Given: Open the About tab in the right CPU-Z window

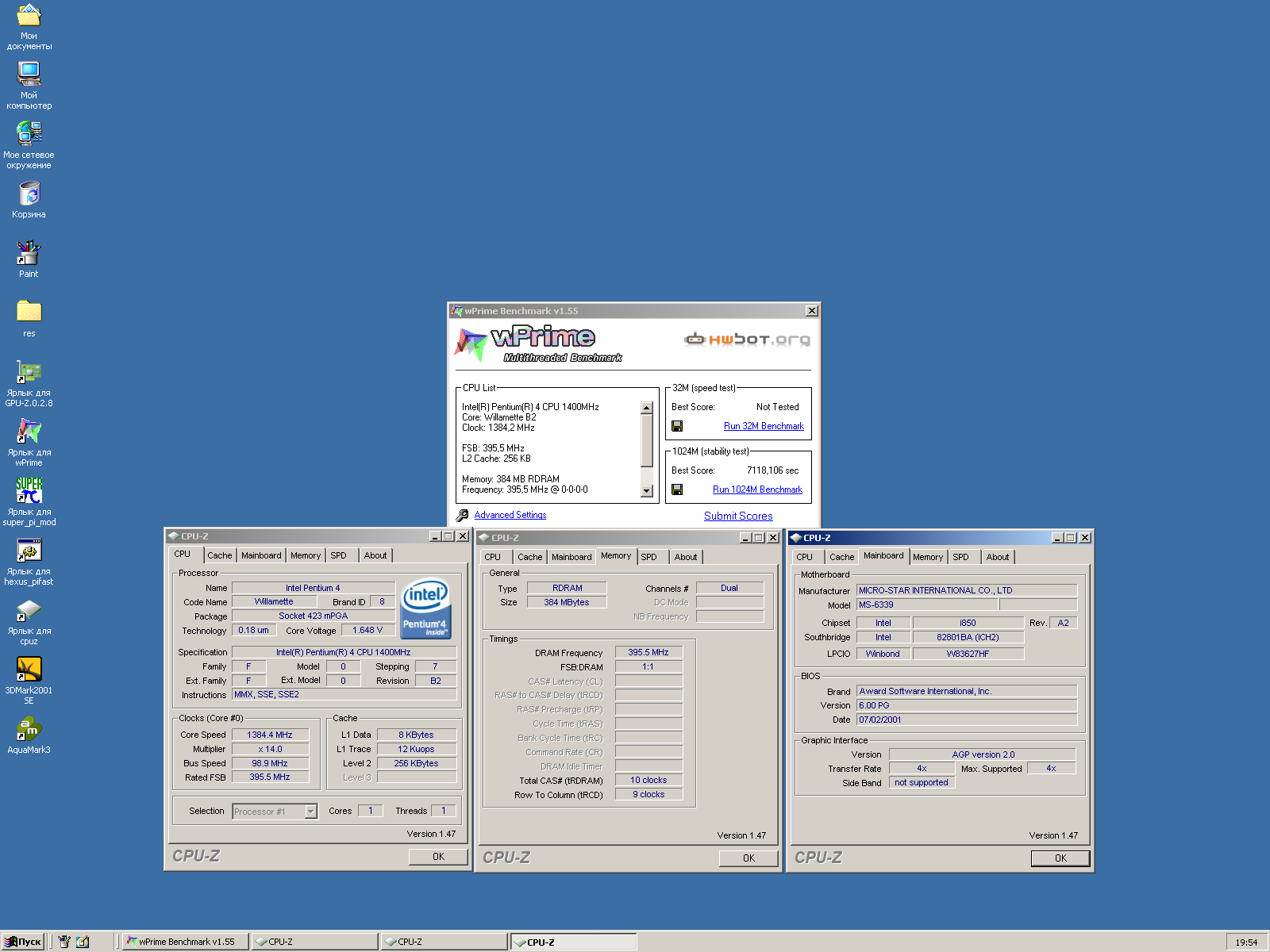Looking at the screenshot, I should click(998, 557).
